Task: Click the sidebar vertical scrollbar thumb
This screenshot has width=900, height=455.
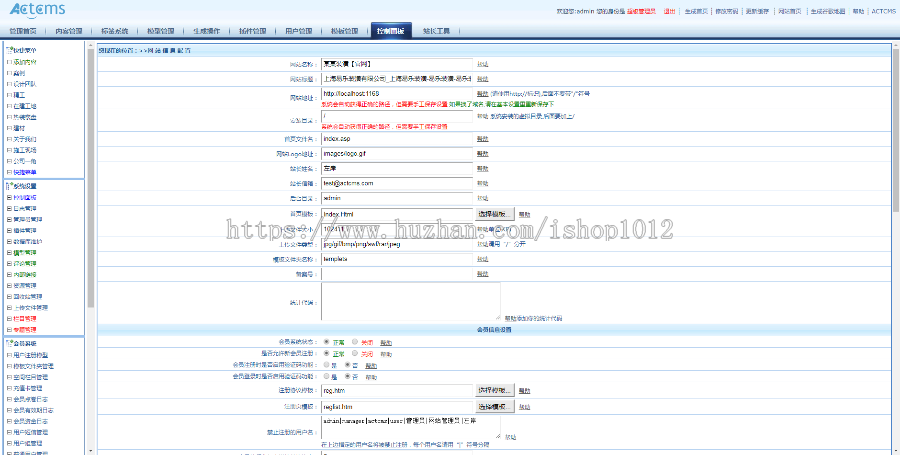Action: pyautogui.click(x=91, y=178)
